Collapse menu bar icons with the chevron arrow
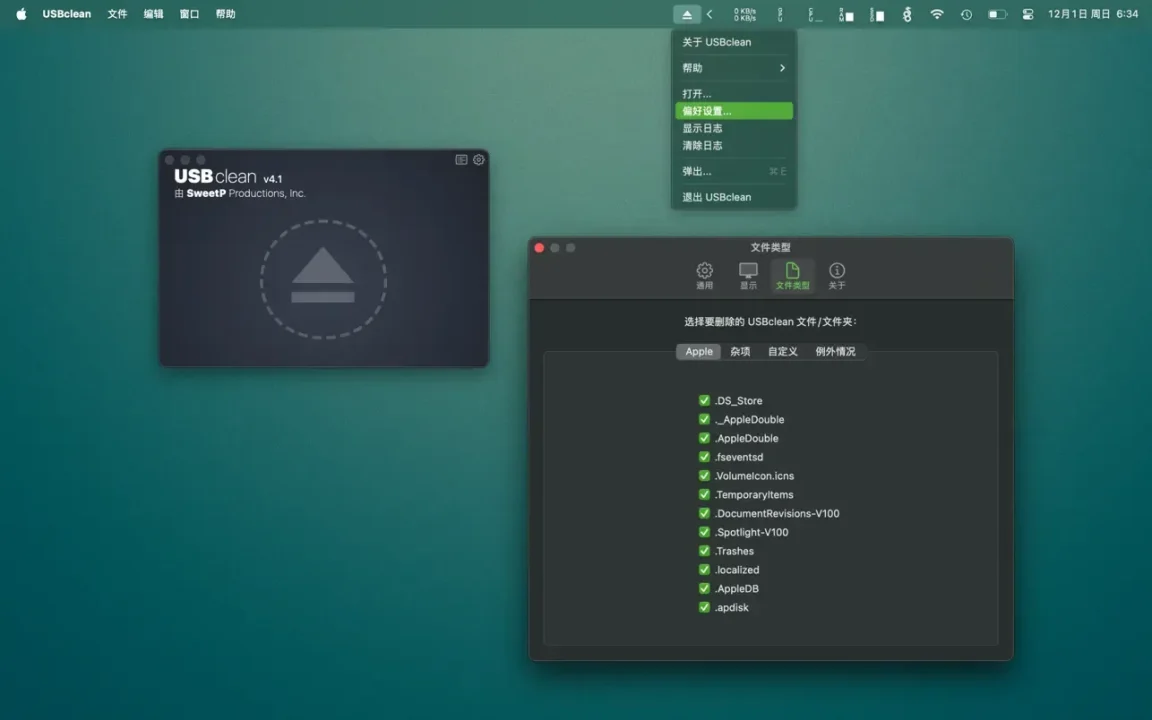The width and height of the screenshot is (1152, 720). [x=710, y=14]
